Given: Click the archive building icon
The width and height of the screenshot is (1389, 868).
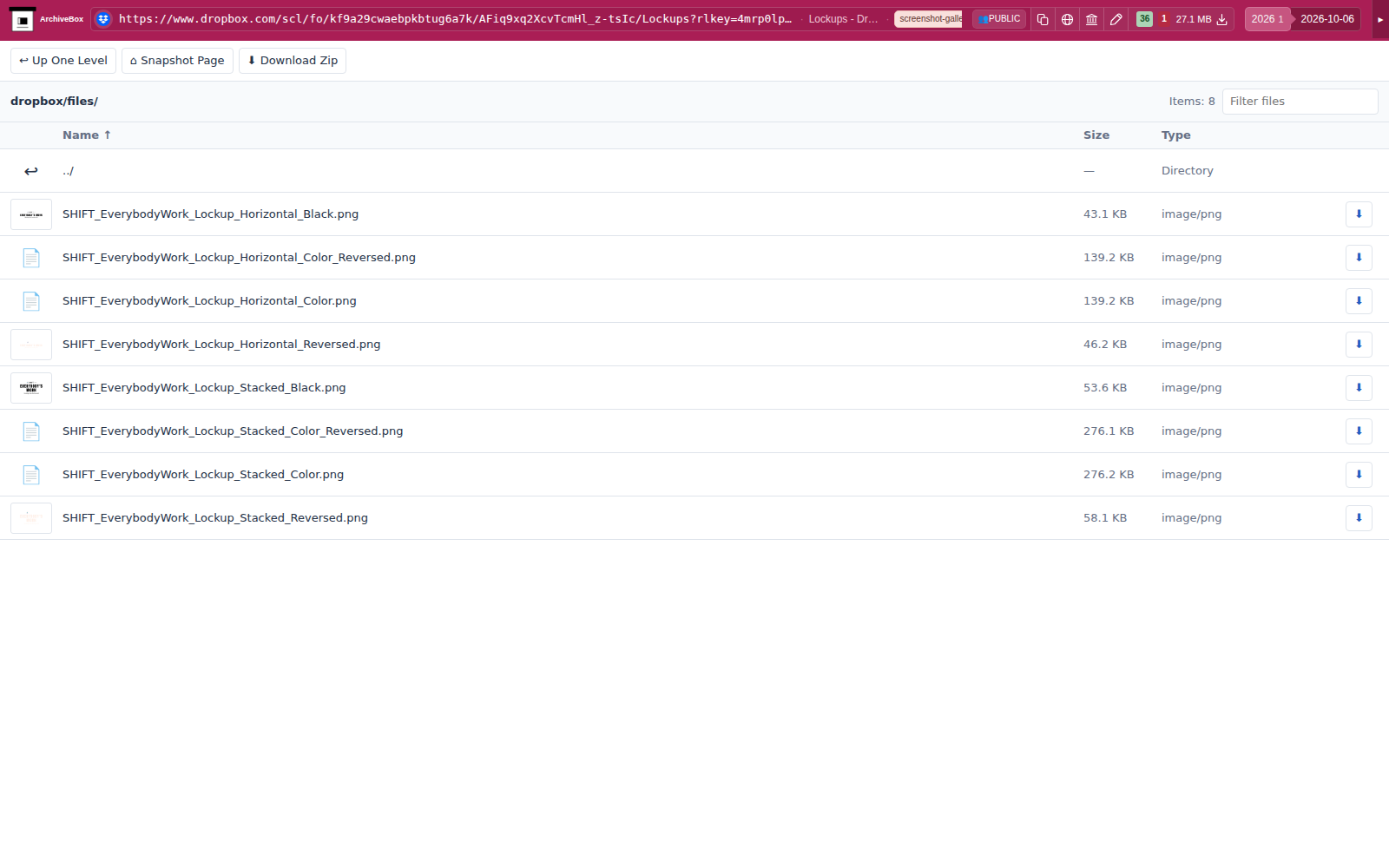Looking at the screenshot, I should [1091, 19].
